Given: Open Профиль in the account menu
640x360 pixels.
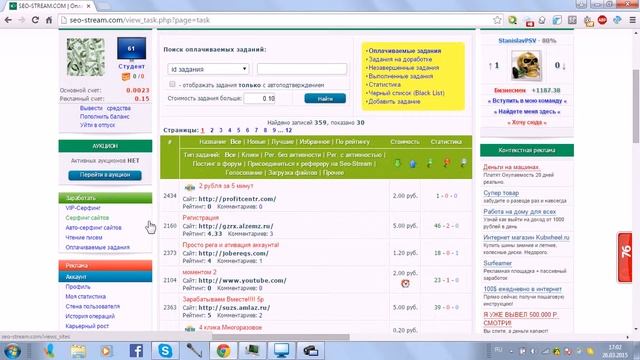Looking at the screenshot, I should point(78,287).
